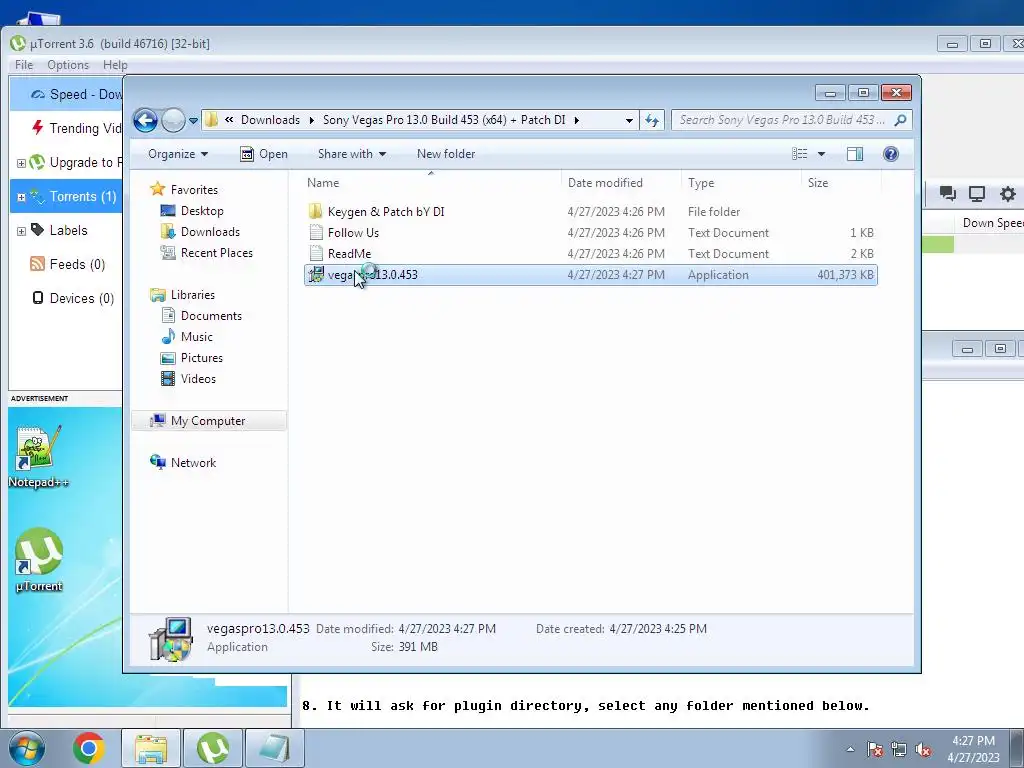Viewport: 1024px width, 768px height.
Task: Select the vegaspro13.0.453 application file
Action: point(590,275)
